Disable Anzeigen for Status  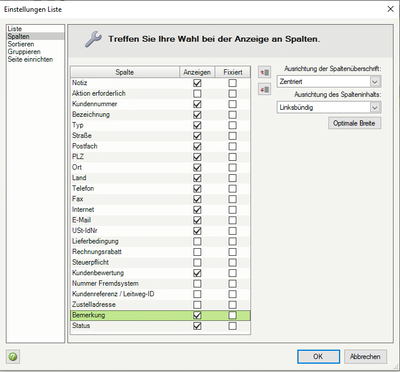(197, 326)
